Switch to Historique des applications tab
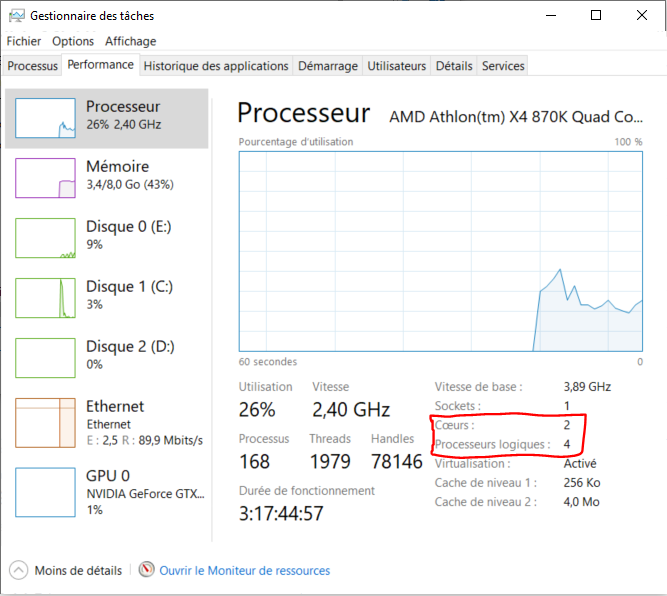 click(x=216, y=66)
